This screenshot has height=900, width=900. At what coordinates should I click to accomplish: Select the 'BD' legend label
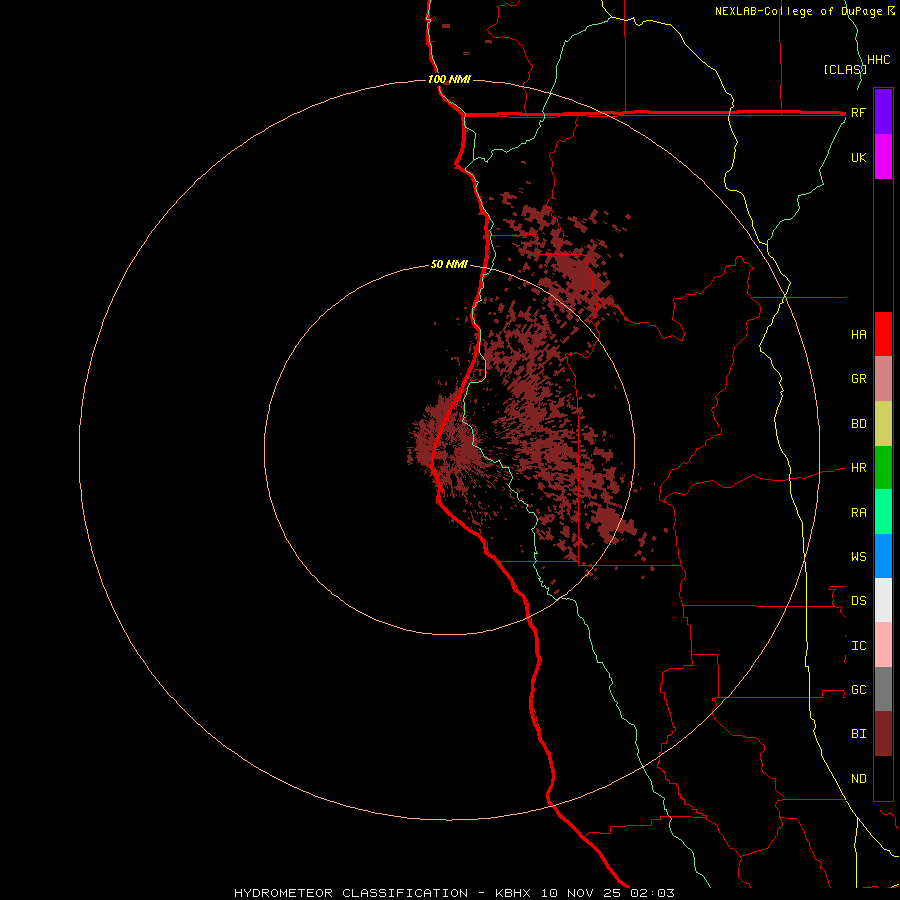tap(858, 424)
